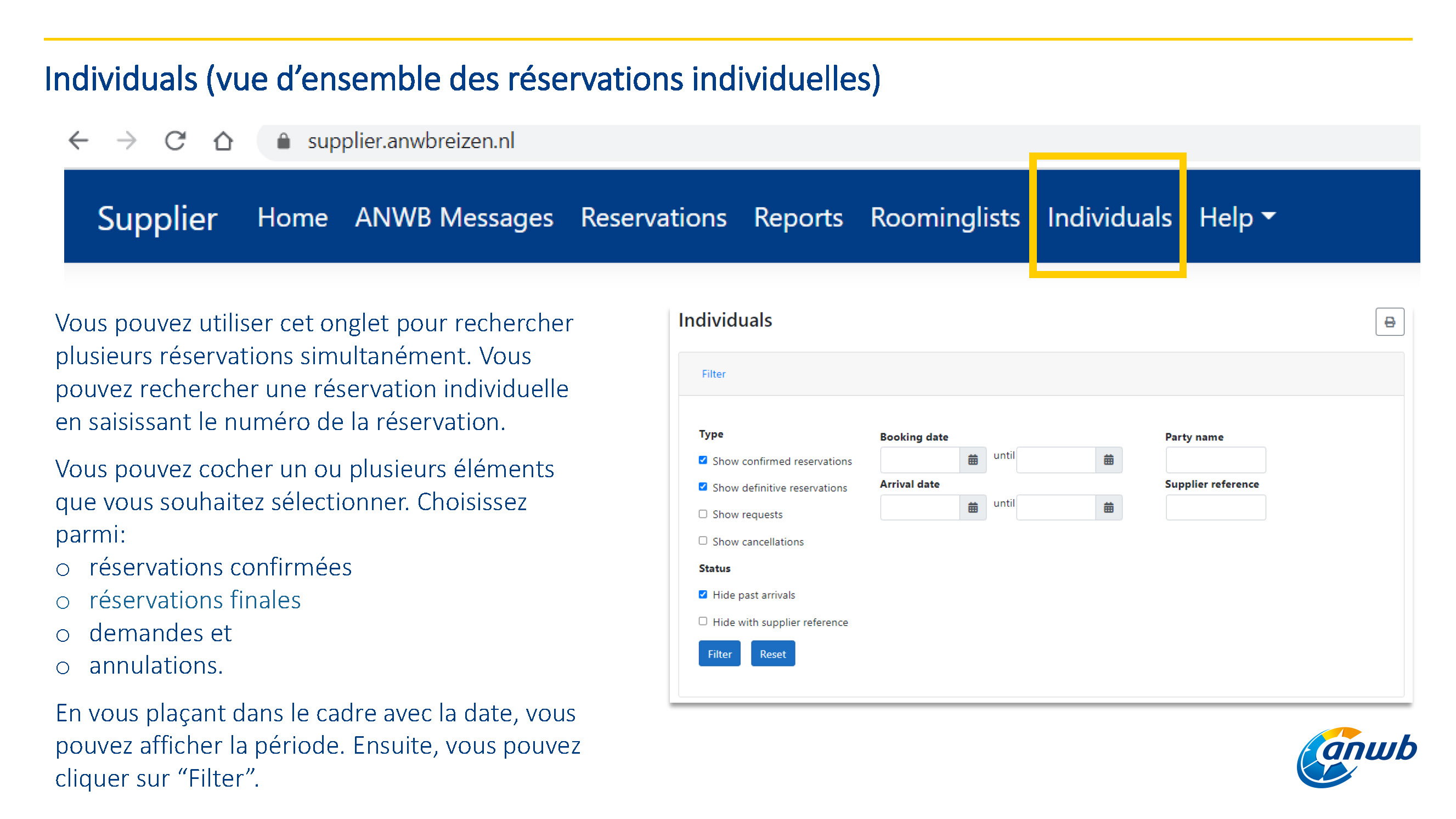Open calendar for Booking date until field
The width and height of the screenshot is (1456, 819).
[1109, 460]
